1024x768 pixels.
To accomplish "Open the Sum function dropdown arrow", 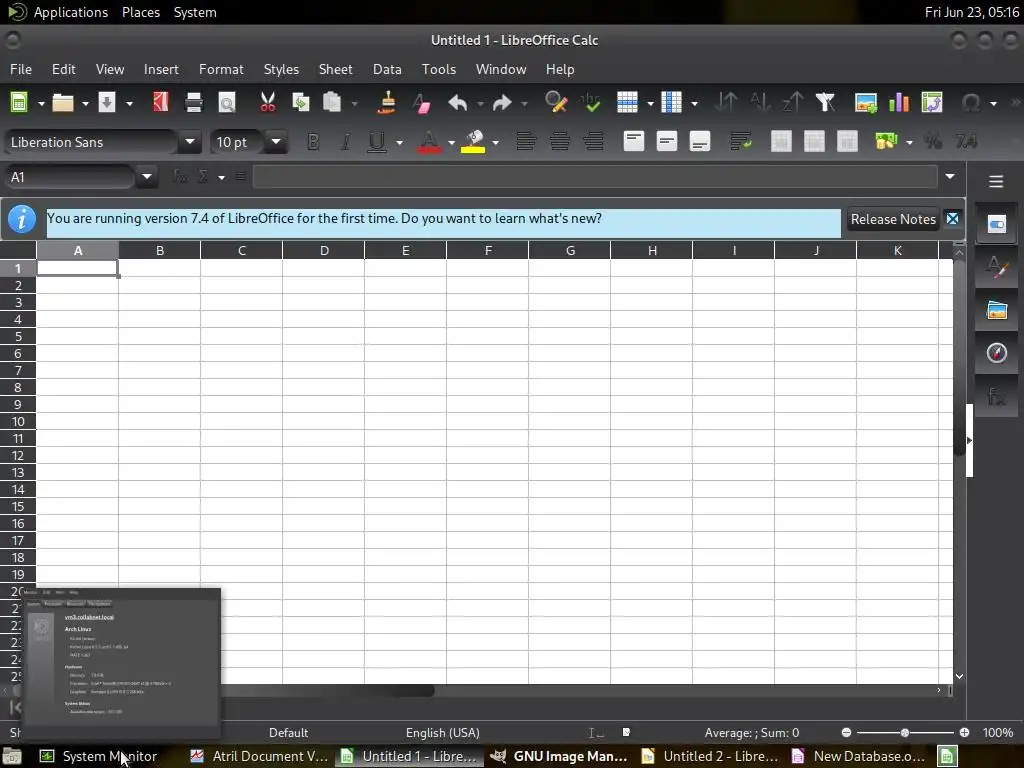I will coord(222,177).
